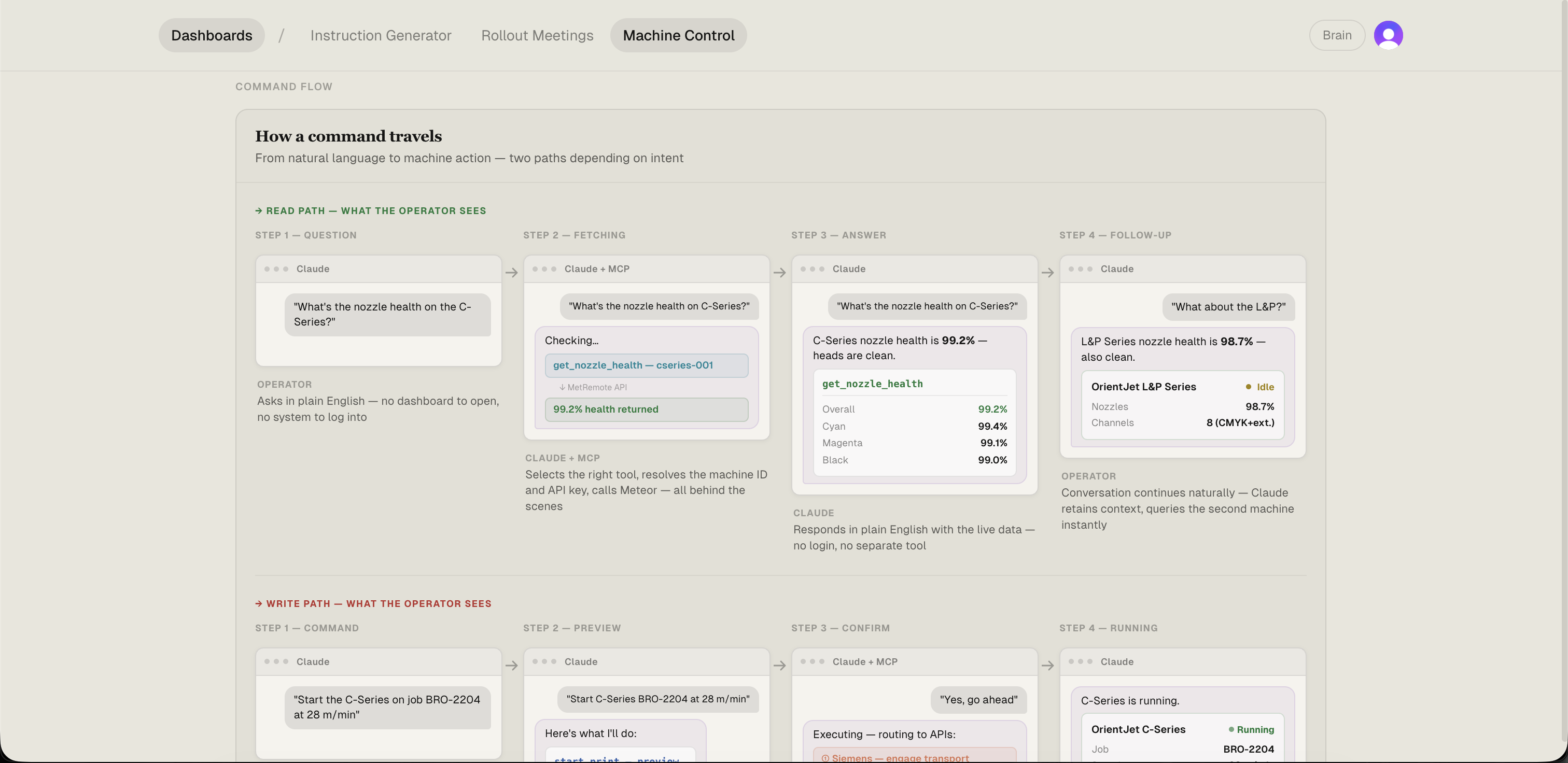Click arrow between Fetching and Answer steps
This screenshot has width=1568, height=763.
(x=779, y=273)
